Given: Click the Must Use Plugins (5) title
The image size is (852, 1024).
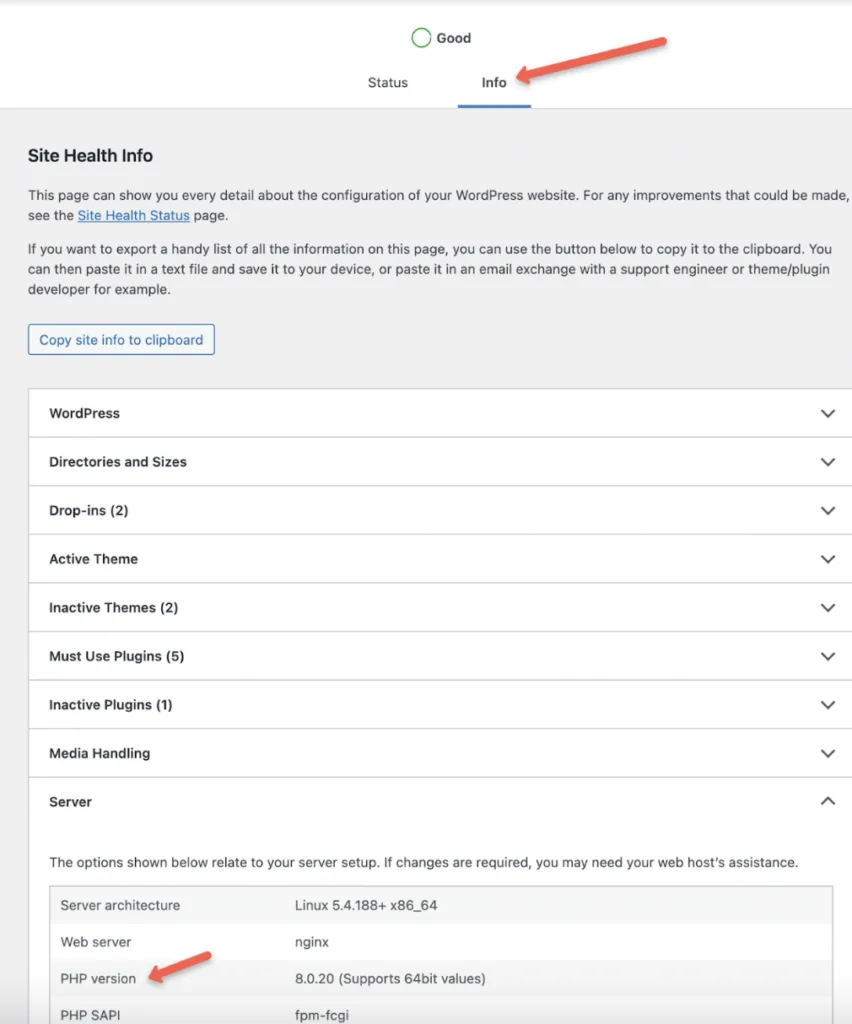Looking at the screenshot, I should tap(116, 656).
